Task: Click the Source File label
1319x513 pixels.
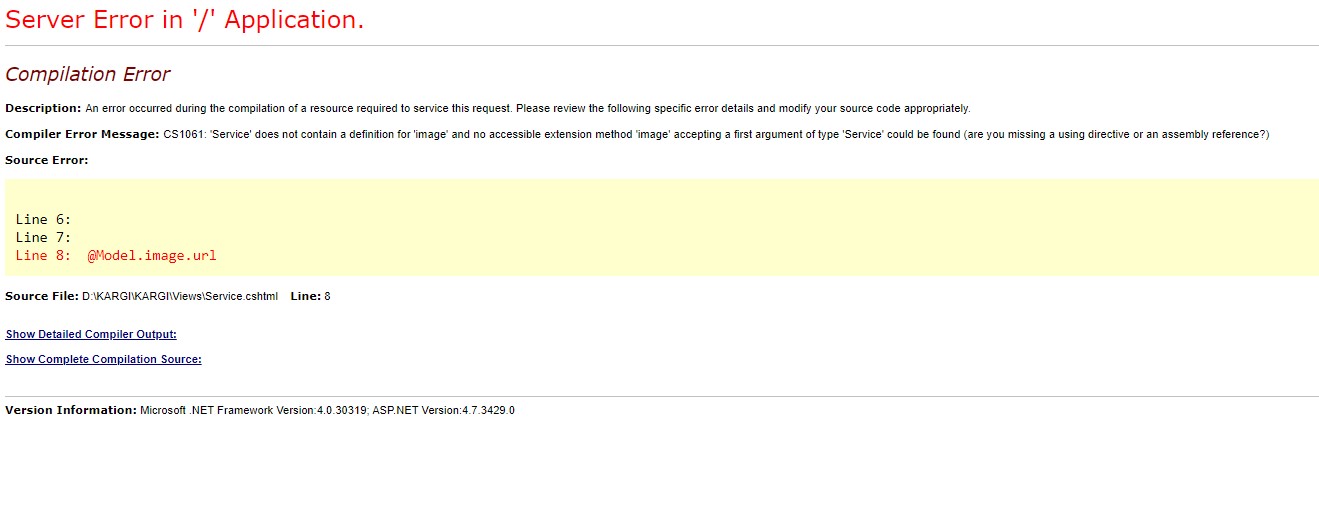Action: (x=42, y=296)
